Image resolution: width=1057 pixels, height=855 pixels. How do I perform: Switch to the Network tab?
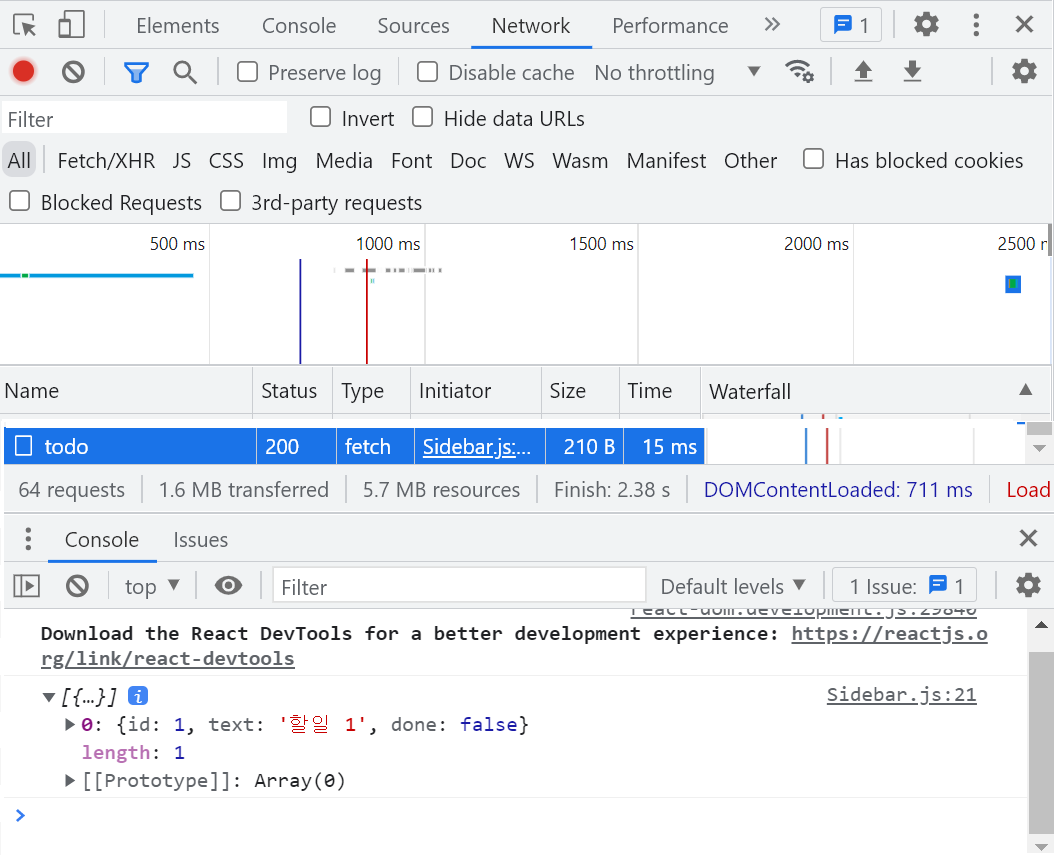[531, 26]
